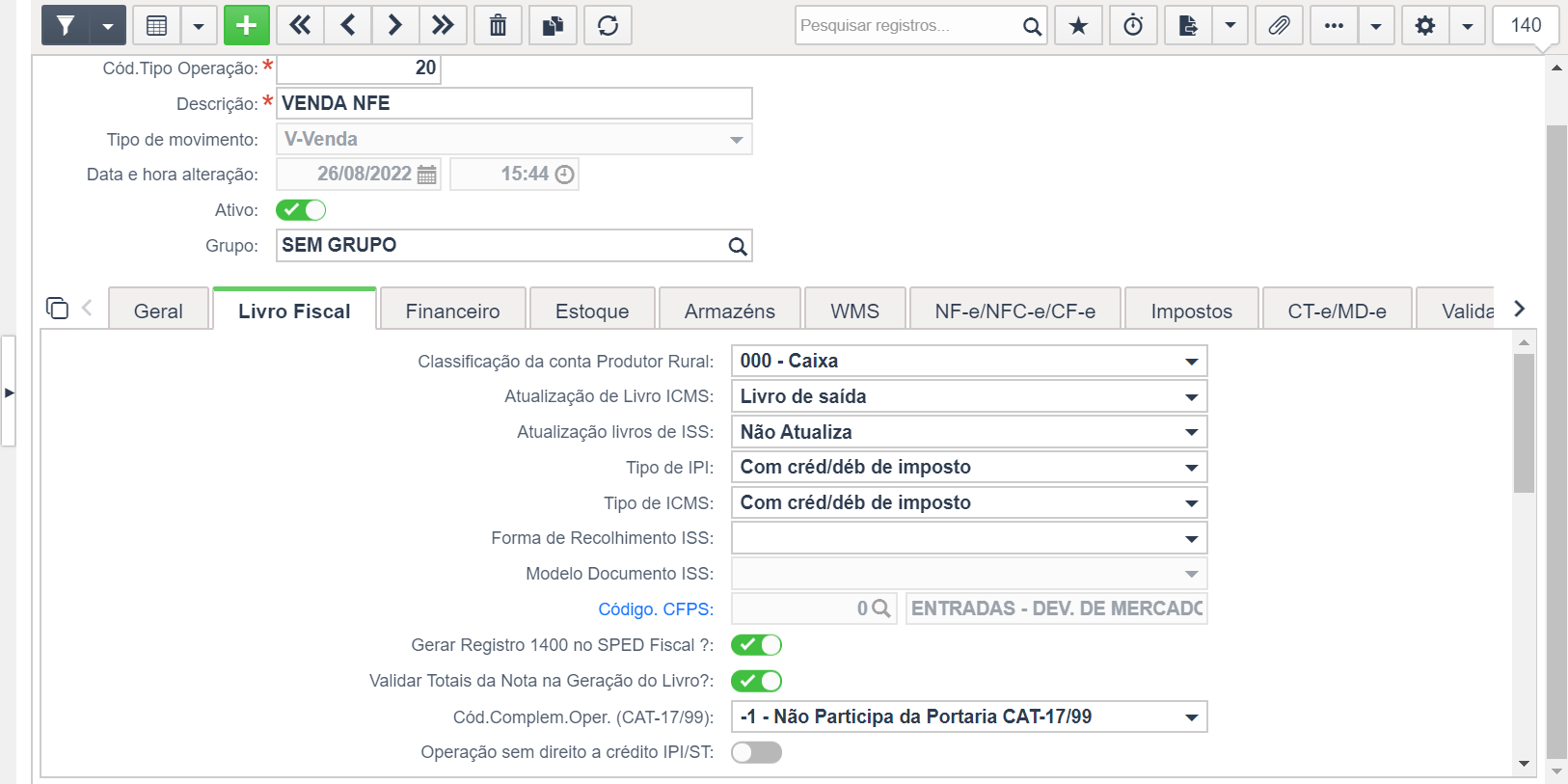Open Classificação da conta Produtor Rural dropdown
1568x784 pixels.
pyautogui.click(x=969, y=361)
